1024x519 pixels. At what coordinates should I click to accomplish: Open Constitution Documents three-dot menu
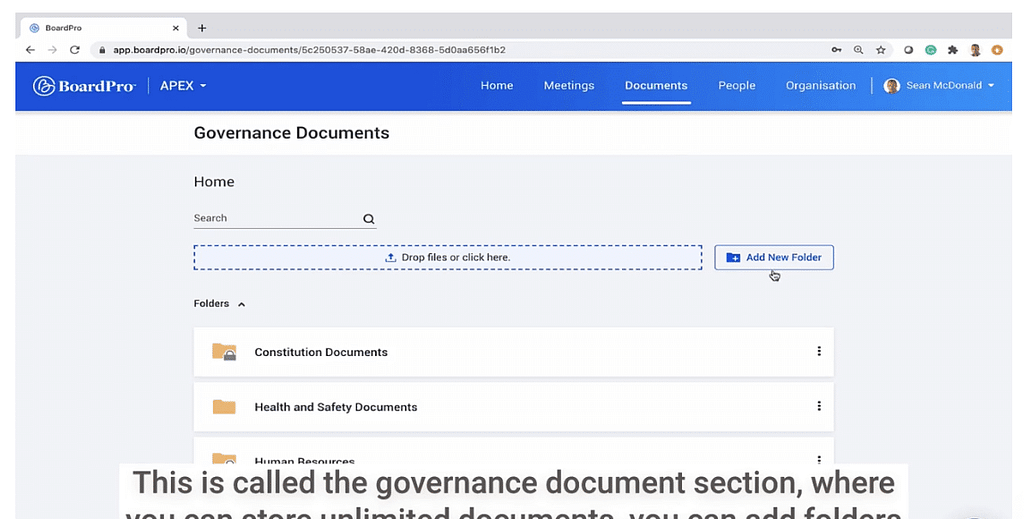819,352
